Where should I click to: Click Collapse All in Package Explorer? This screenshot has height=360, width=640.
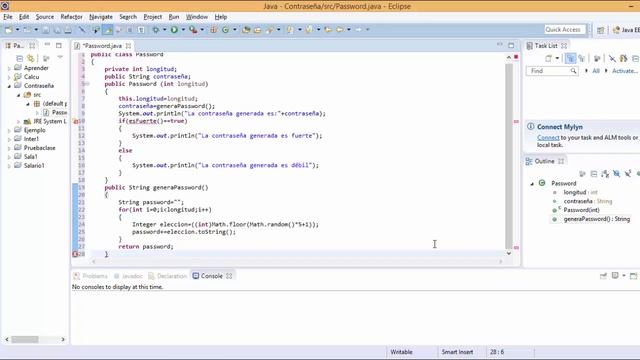pyautogui.click(x=20, y=58)
